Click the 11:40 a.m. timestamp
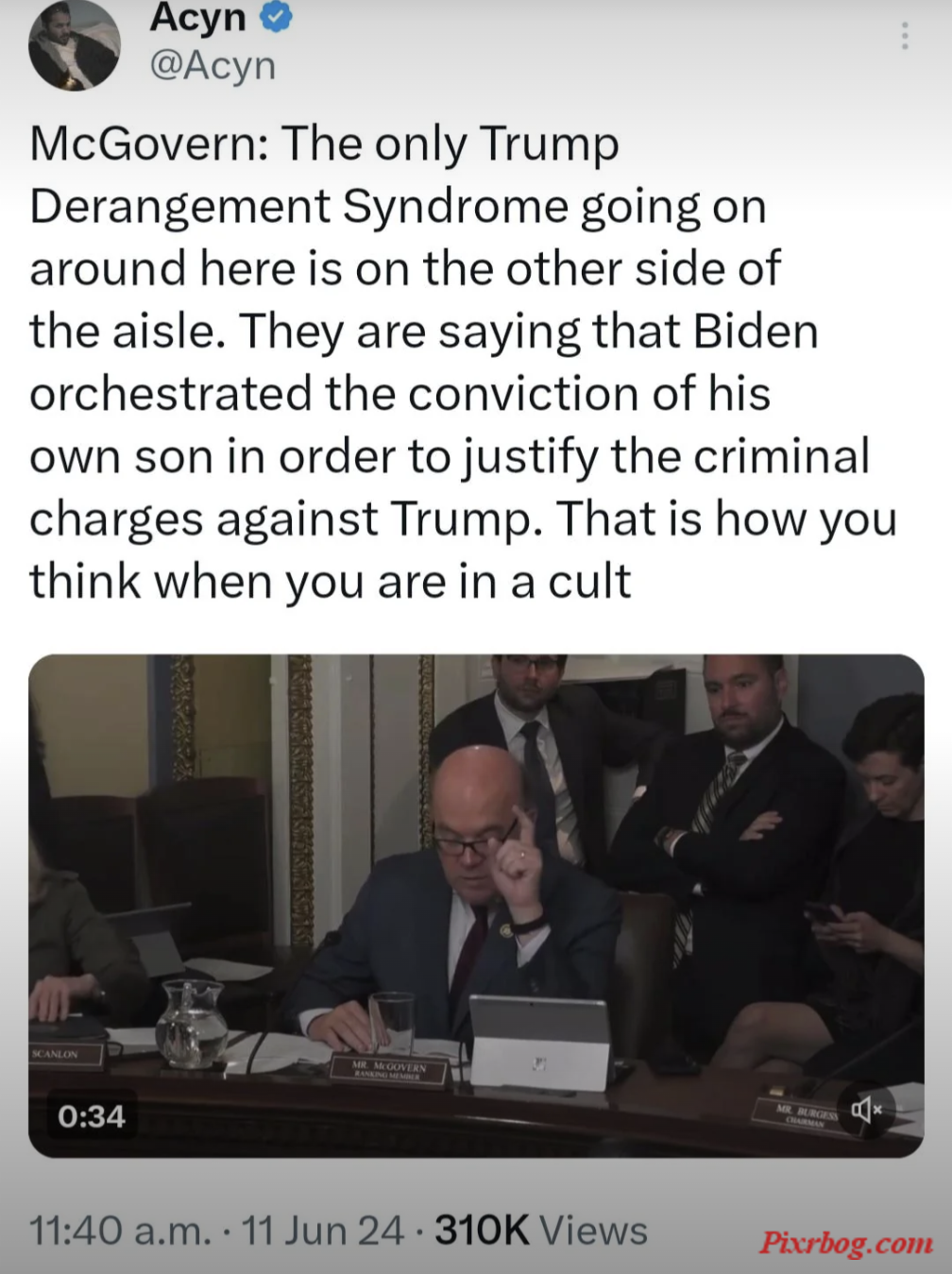Screen dimensions: 952x1274 [x=120, y=1231]
